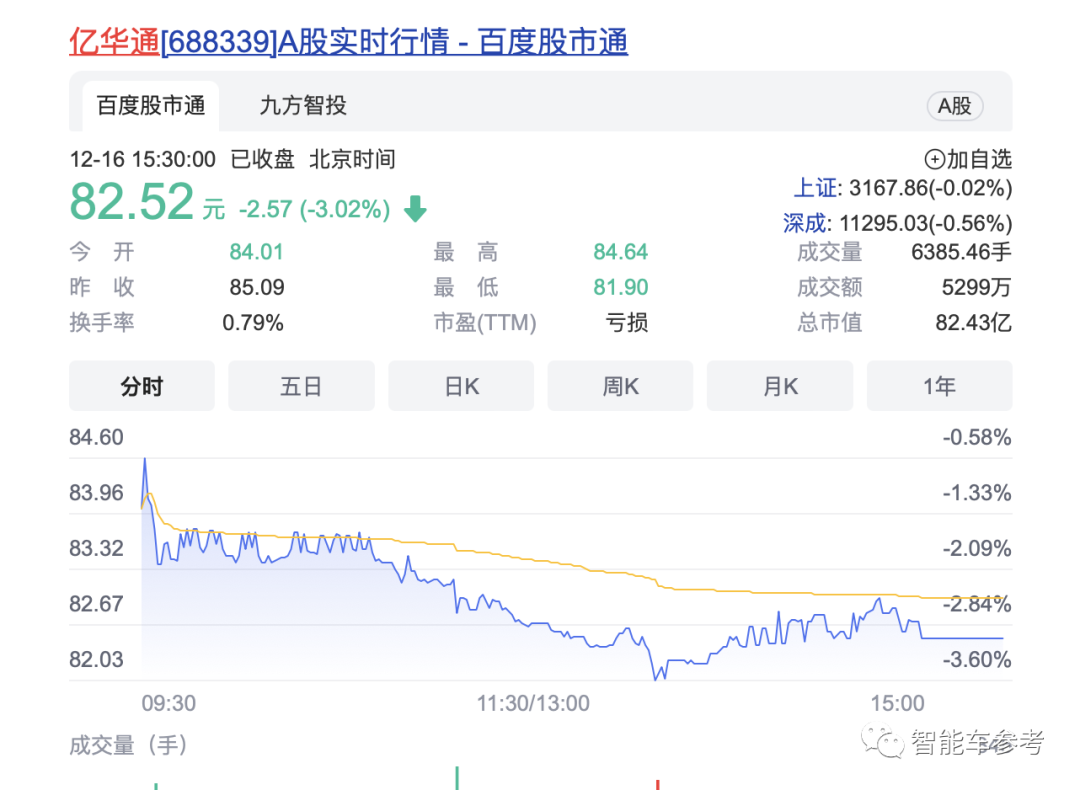This screenshot has width=1080, height=790.
Task: Click the 已收盘 market status text
Action: pos(262,159)
